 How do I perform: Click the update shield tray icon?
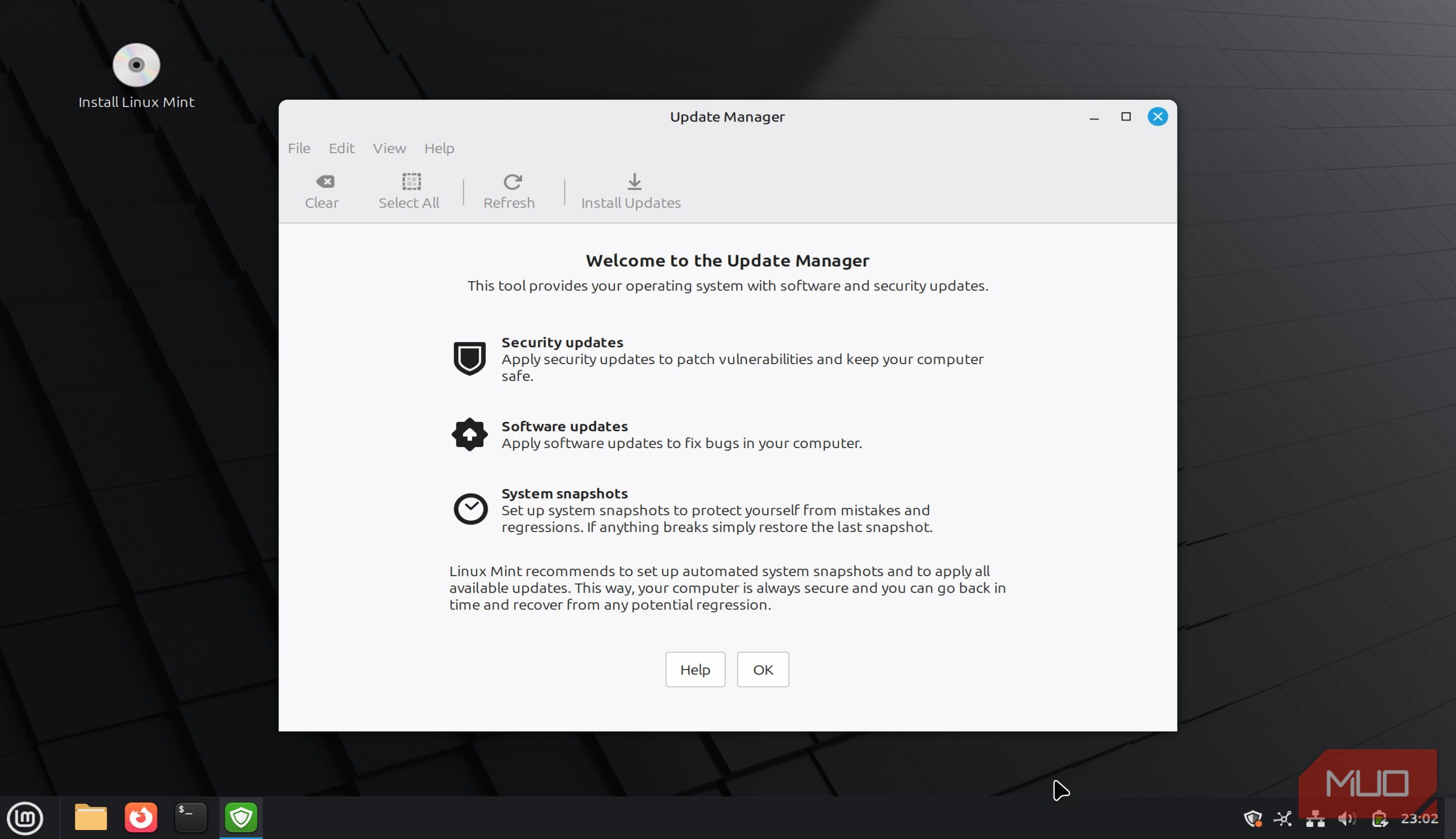(1253, 819)
